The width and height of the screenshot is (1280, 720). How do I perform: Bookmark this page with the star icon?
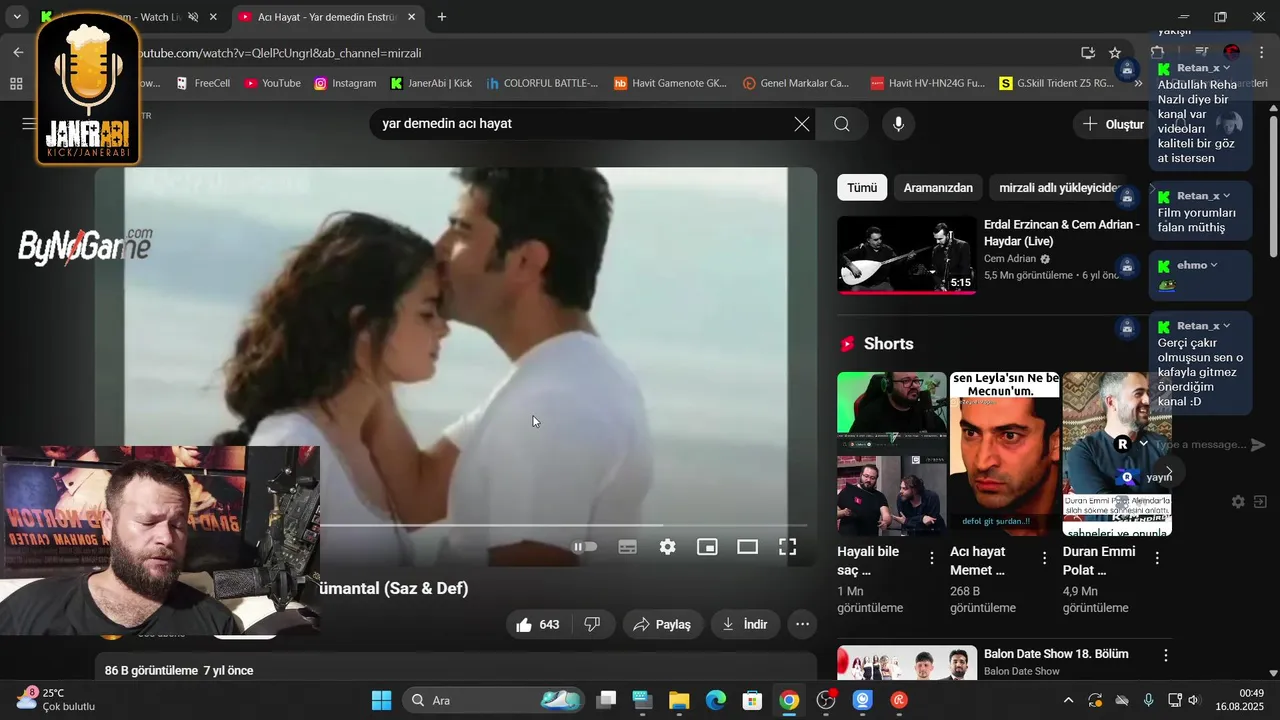1115,52
